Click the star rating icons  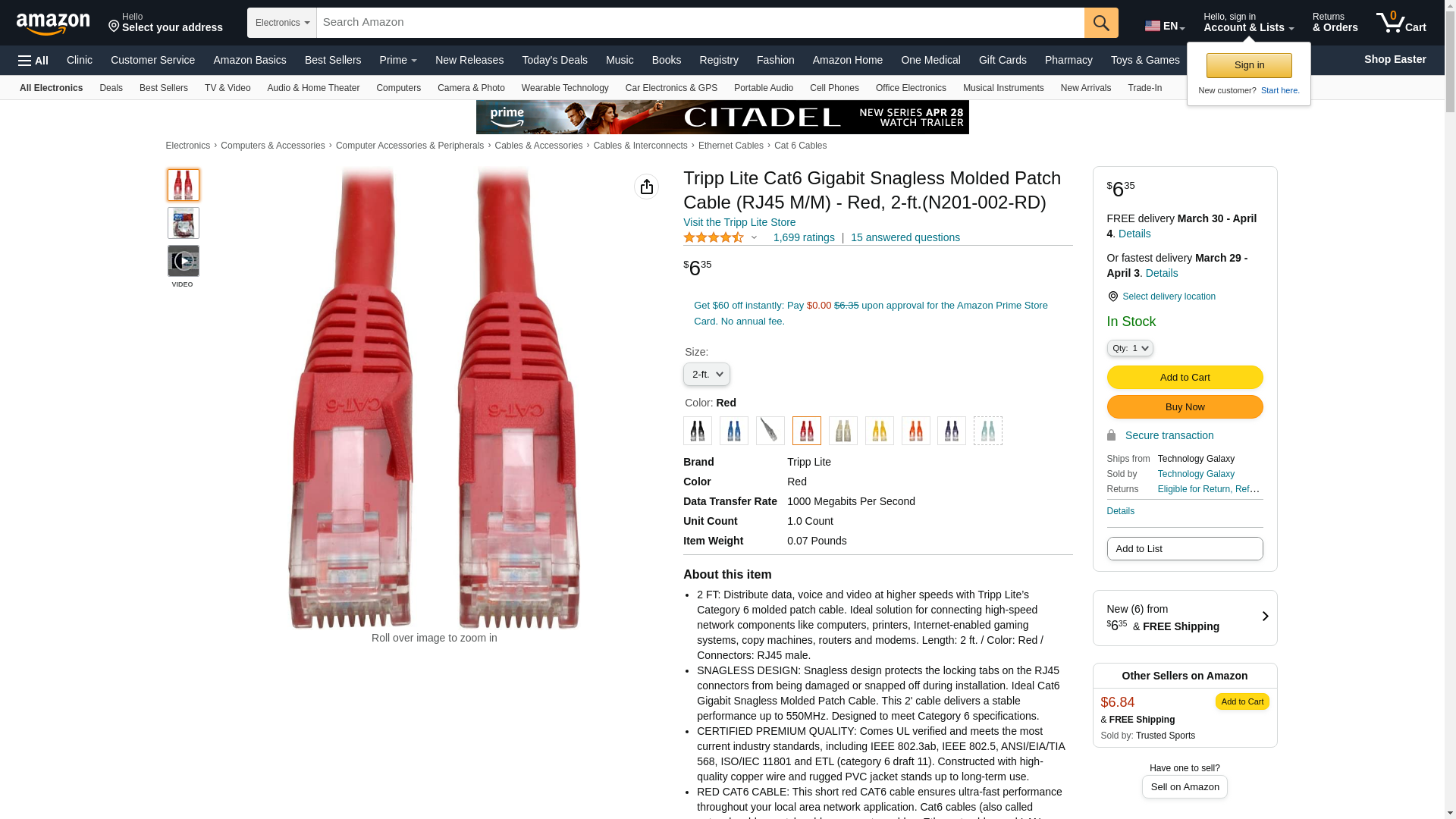[x=714, y=238]
